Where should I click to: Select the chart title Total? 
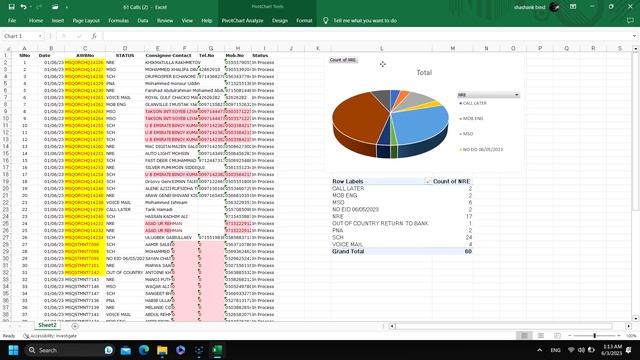click(x=424, y=73)
